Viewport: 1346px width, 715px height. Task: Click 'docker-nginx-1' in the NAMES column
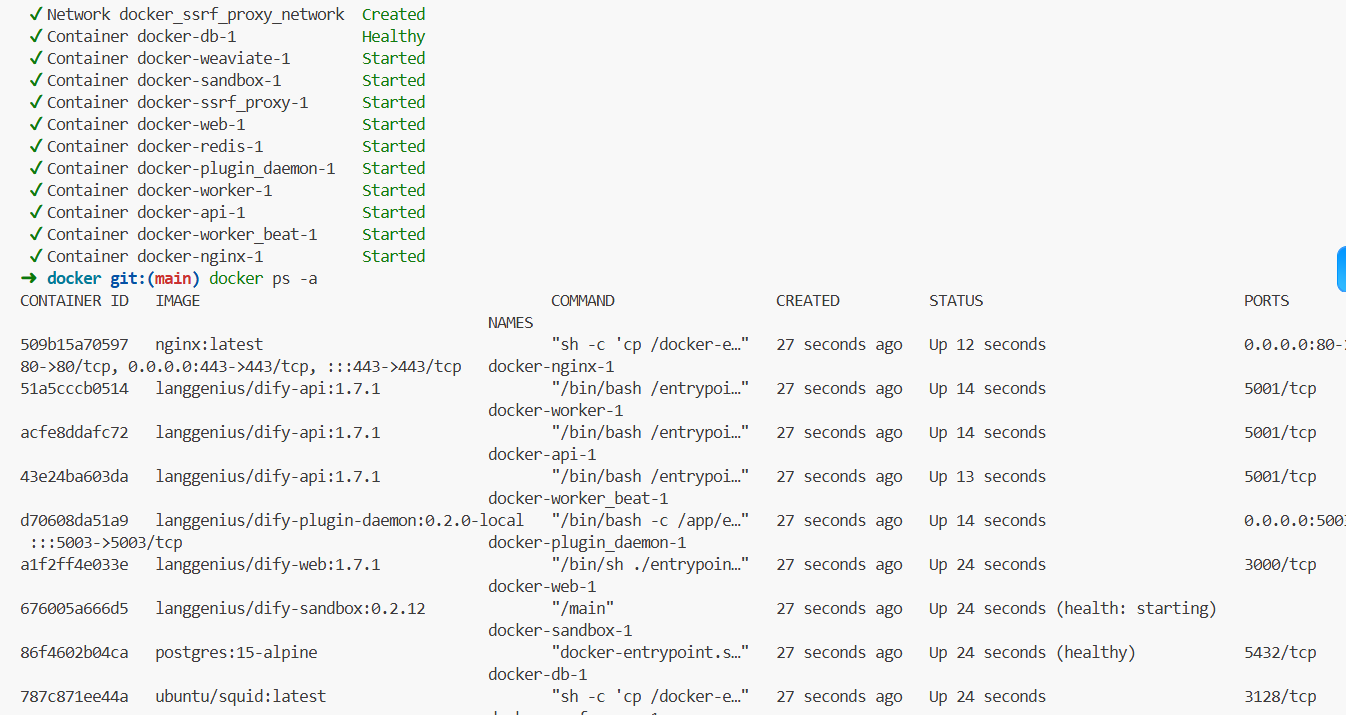pos(551,367)
